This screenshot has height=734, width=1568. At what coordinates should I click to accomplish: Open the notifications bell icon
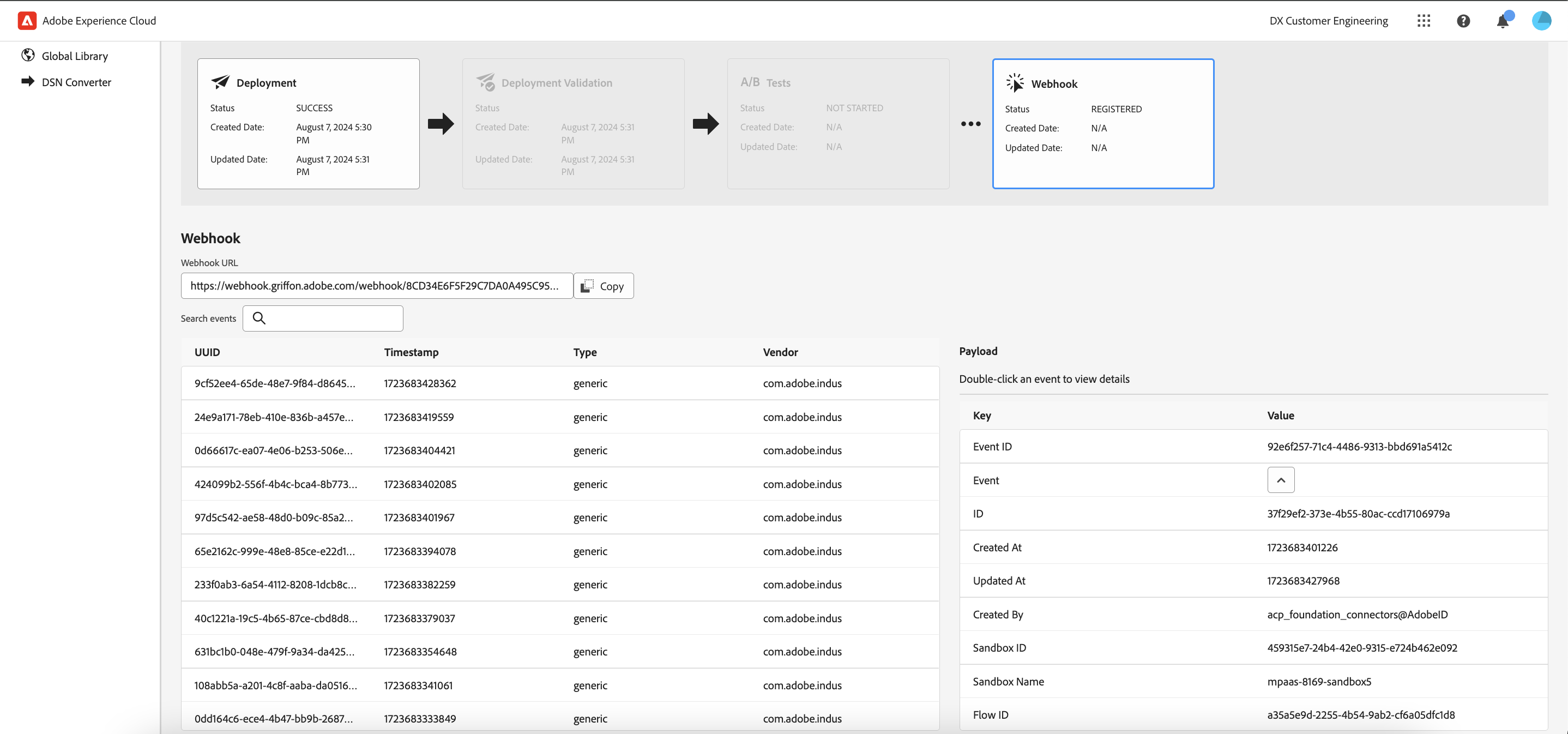click(1502, 21)
